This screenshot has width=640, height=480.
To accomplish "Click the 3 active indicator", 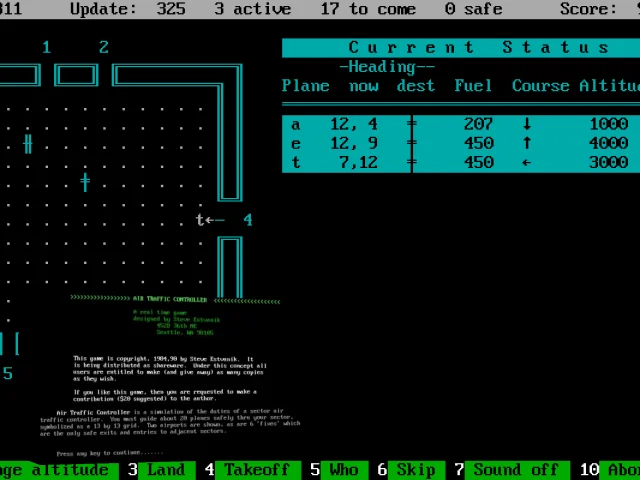I will (x=253, y=9).
